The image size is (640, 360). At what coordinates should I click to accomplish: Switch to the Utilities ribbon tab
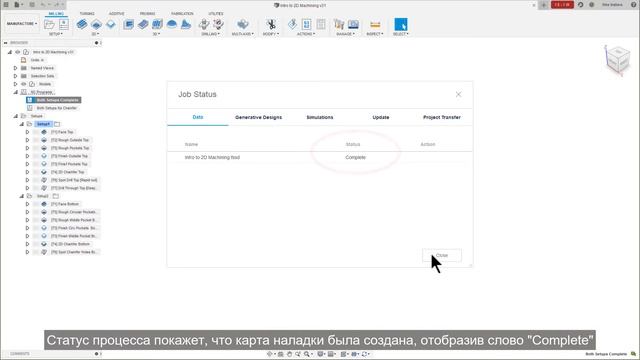pos(216,13)
